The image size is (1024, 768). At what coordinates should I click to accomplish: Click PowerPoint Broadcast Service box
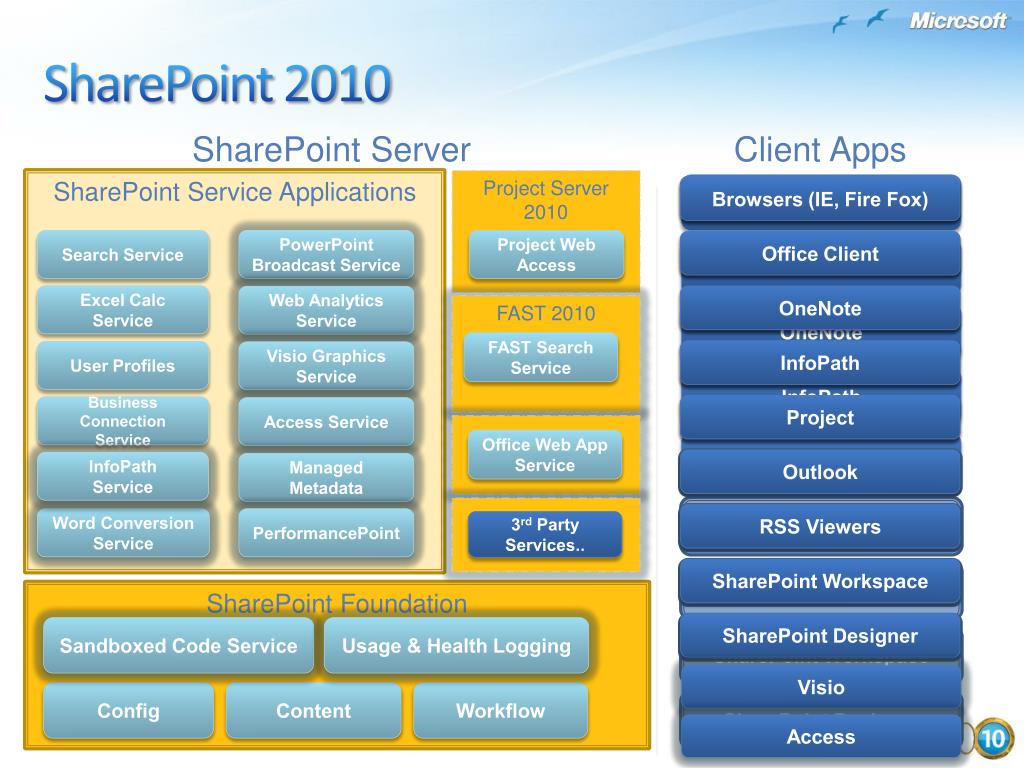click(326, 255)
